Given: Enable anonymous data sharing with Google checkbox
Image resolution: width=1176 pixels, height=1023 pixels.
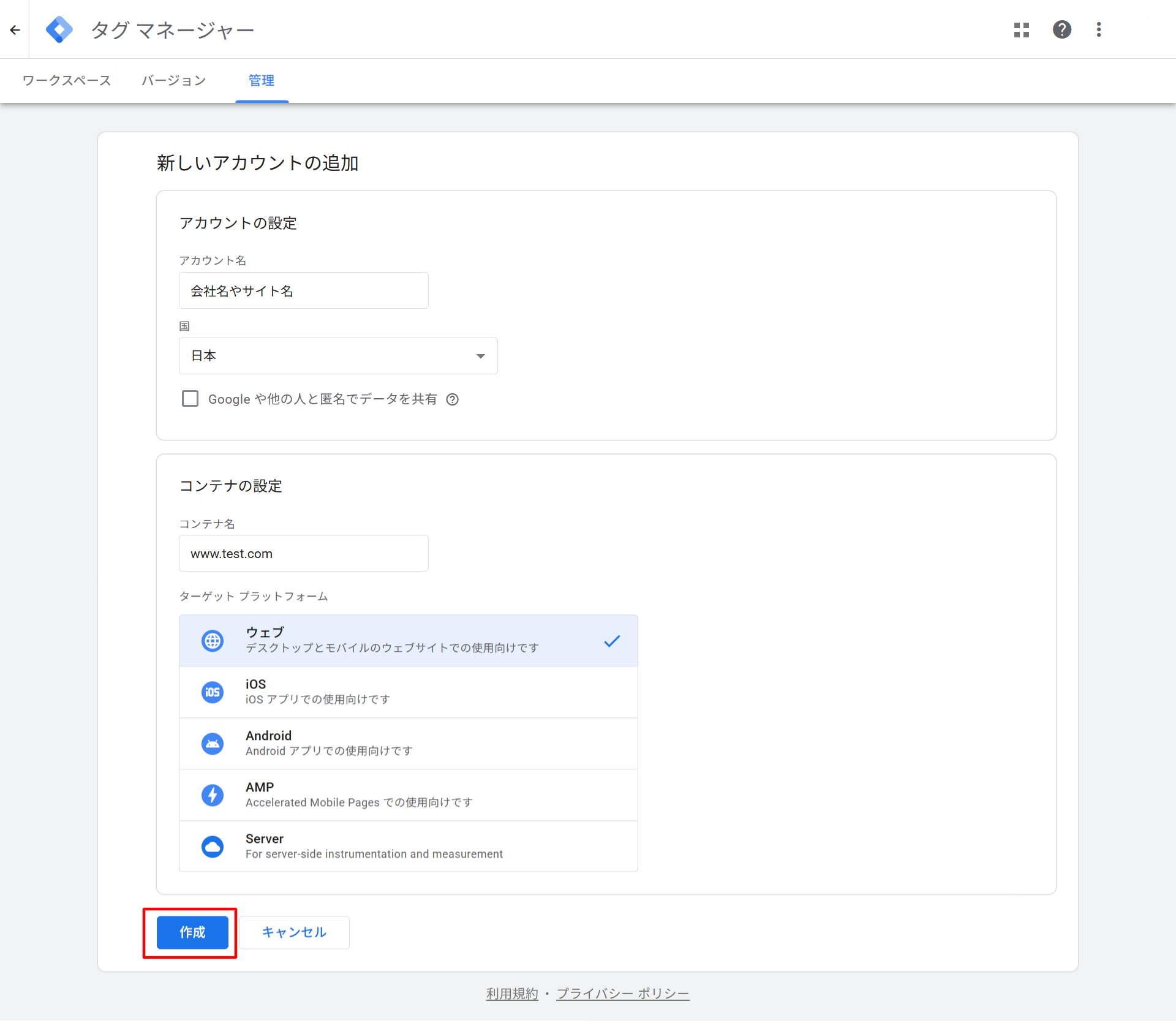Looking at the screenshot, I should pos(190,399).
